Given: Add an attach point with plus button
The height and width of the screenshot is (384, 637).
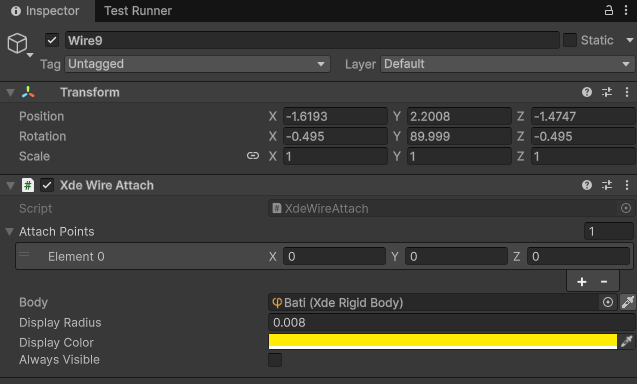Looking at the screenshot, I should 582,282.
